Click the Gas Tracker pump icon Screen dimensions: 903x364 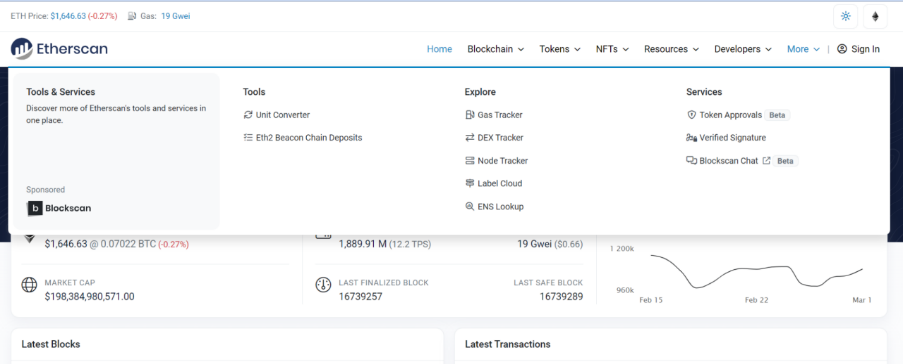click(469, 115)
